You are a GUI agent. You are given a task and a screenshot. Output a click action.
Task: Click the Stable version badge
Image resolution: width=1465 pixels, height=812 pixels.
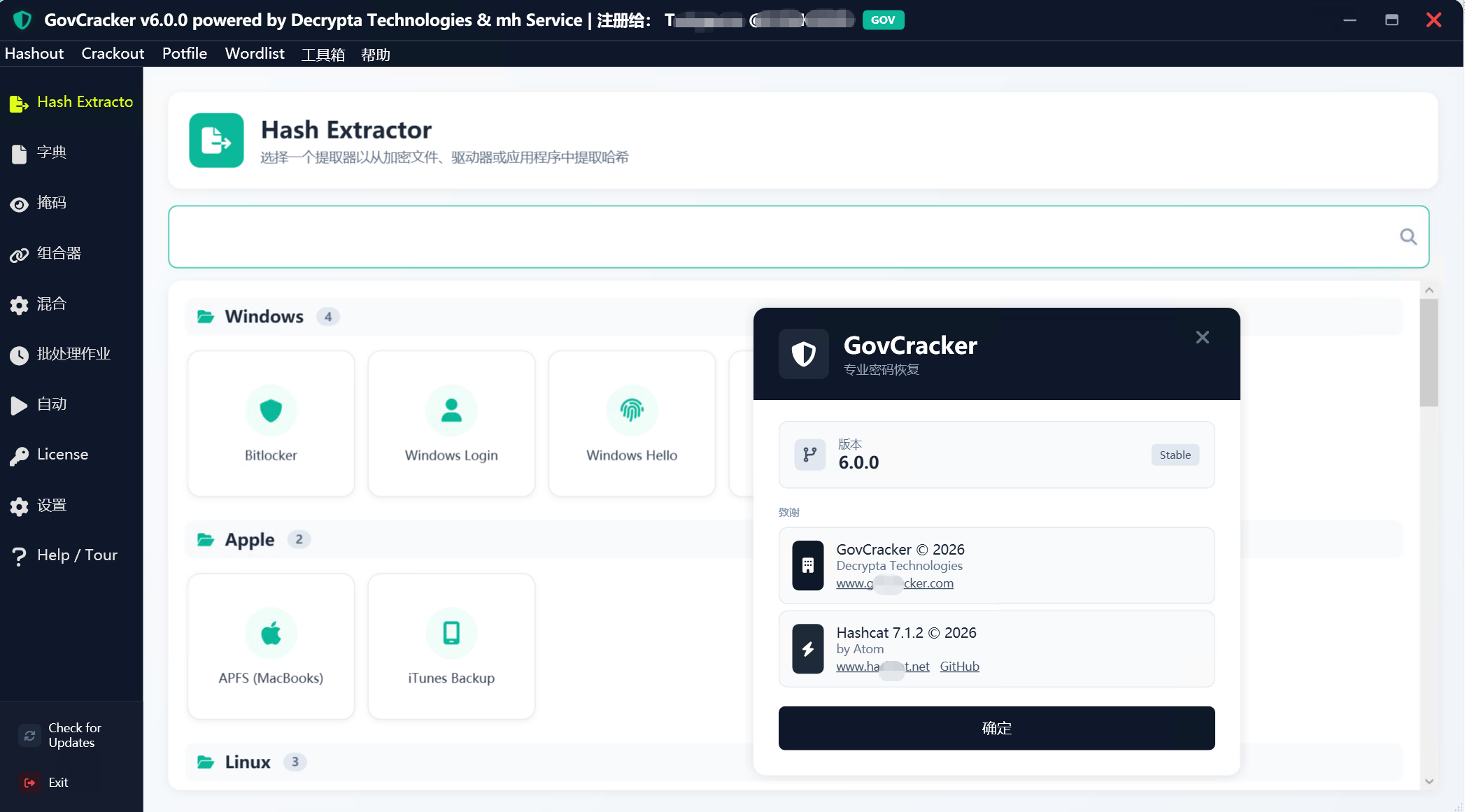[1175, 455]
